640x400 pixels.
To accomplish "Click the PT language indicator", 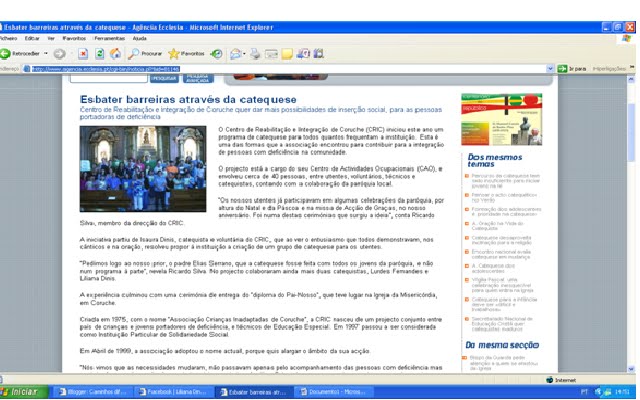I will [584, 392].
